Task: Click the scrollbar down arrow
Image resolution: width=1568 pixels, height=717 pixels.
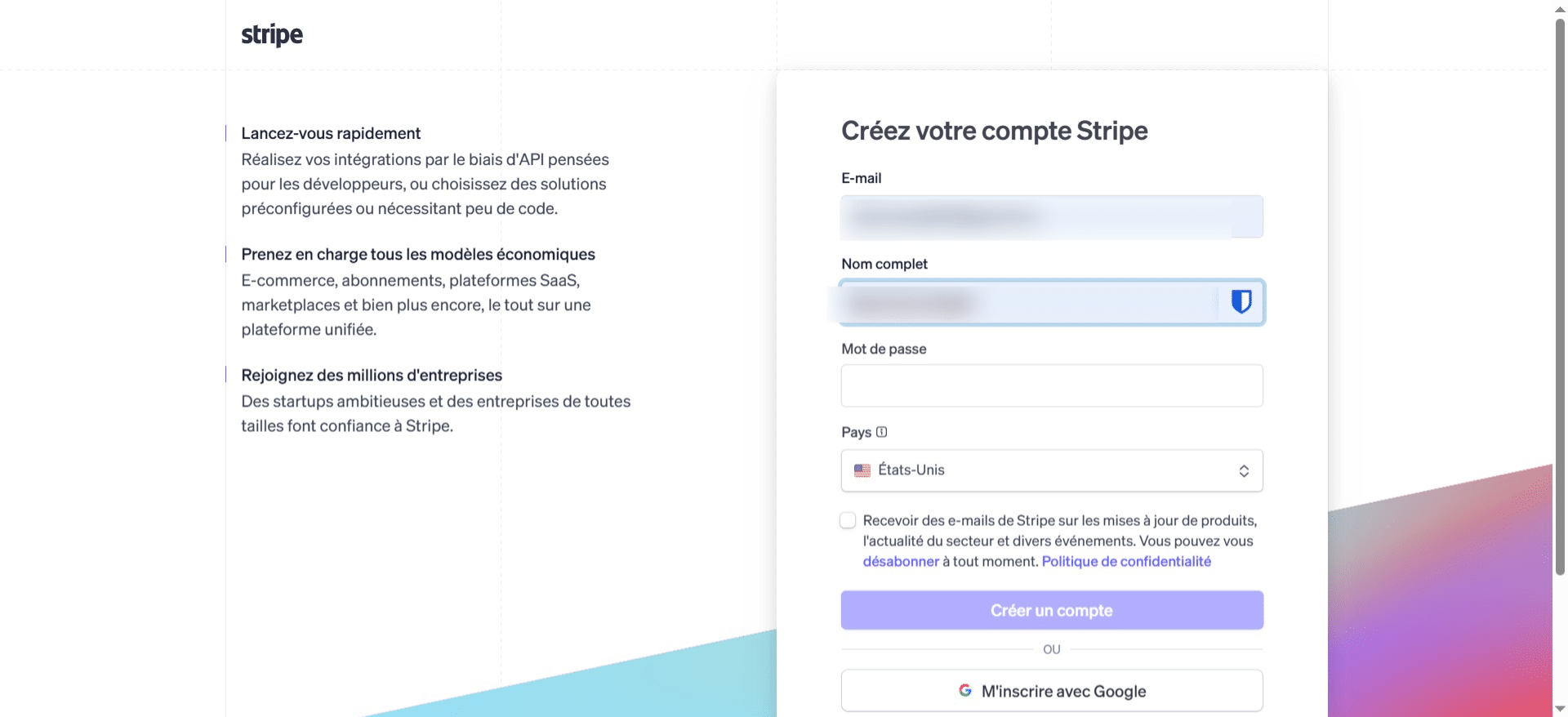Action: coord(1560,709)
